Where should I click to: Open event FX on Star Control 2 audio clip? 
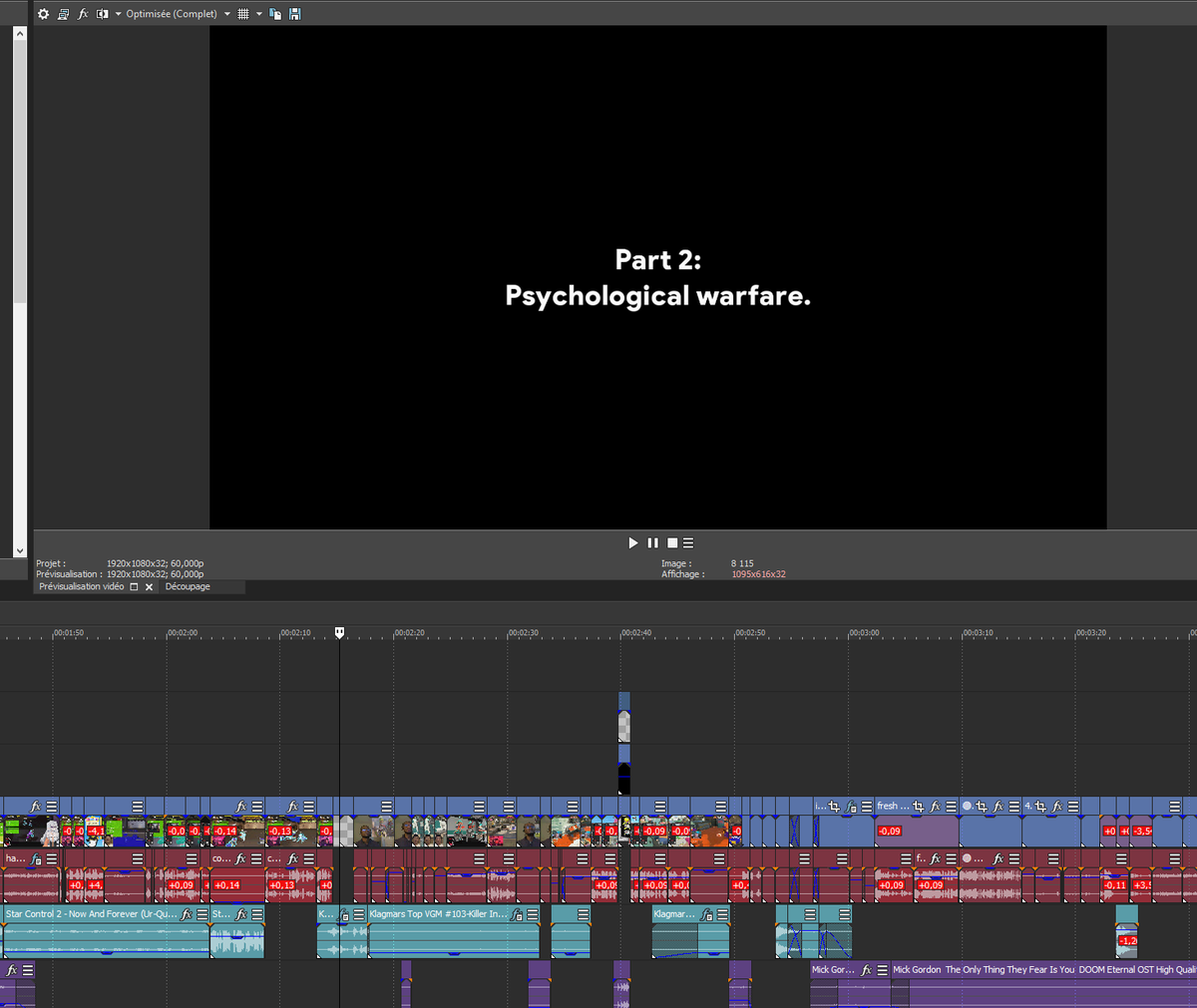tap(187, 914)
